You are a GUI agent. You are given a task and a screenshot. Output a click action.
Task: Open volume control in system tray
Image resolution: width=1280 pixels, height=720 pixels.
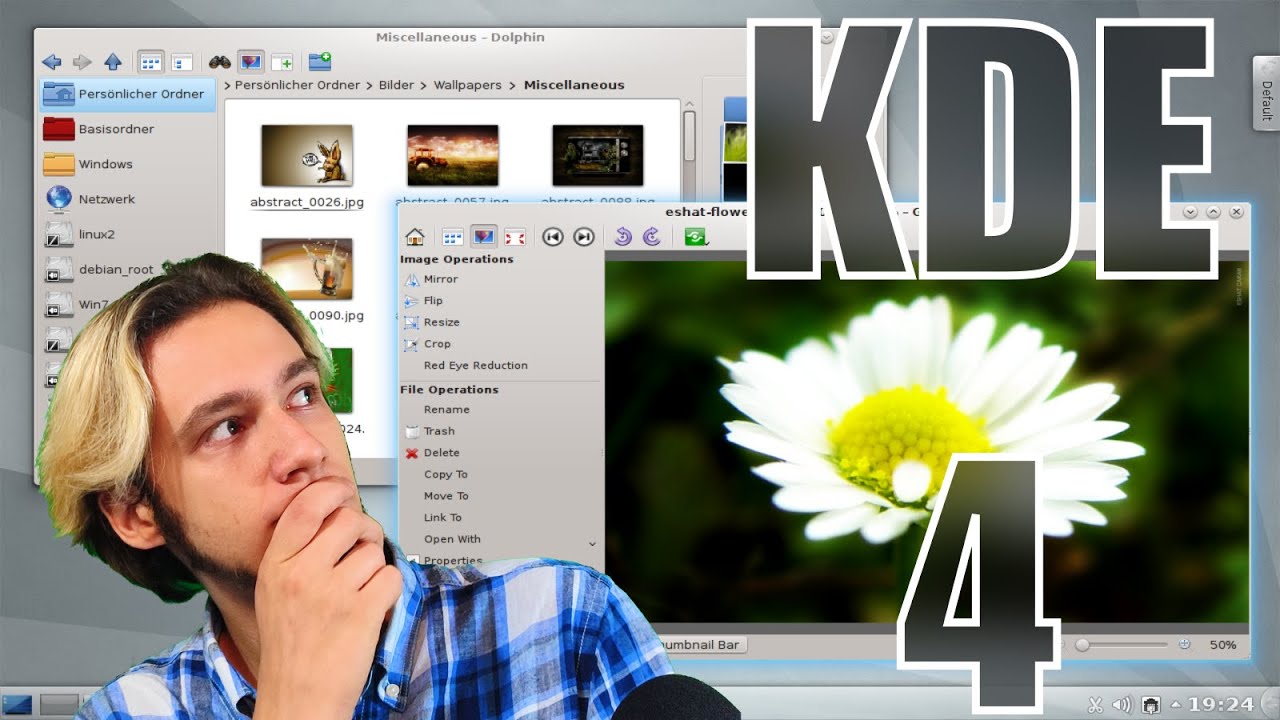click(x=1122, y=704)
